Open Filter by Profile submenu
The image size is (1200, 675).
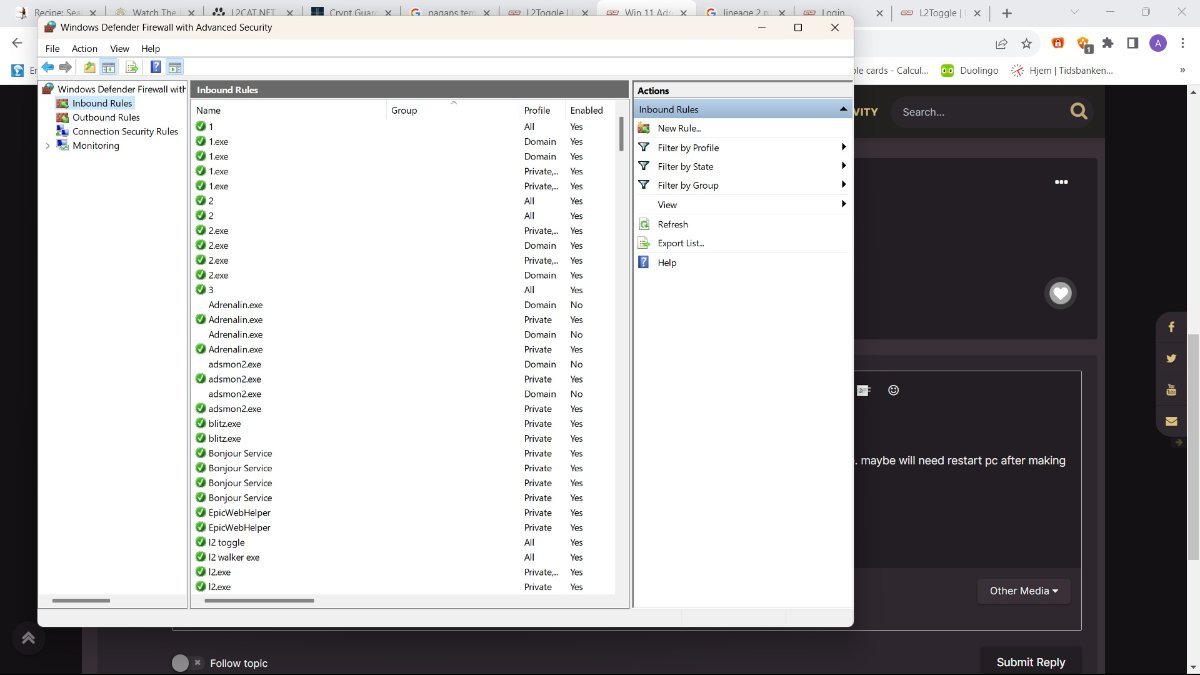point(688,147)
